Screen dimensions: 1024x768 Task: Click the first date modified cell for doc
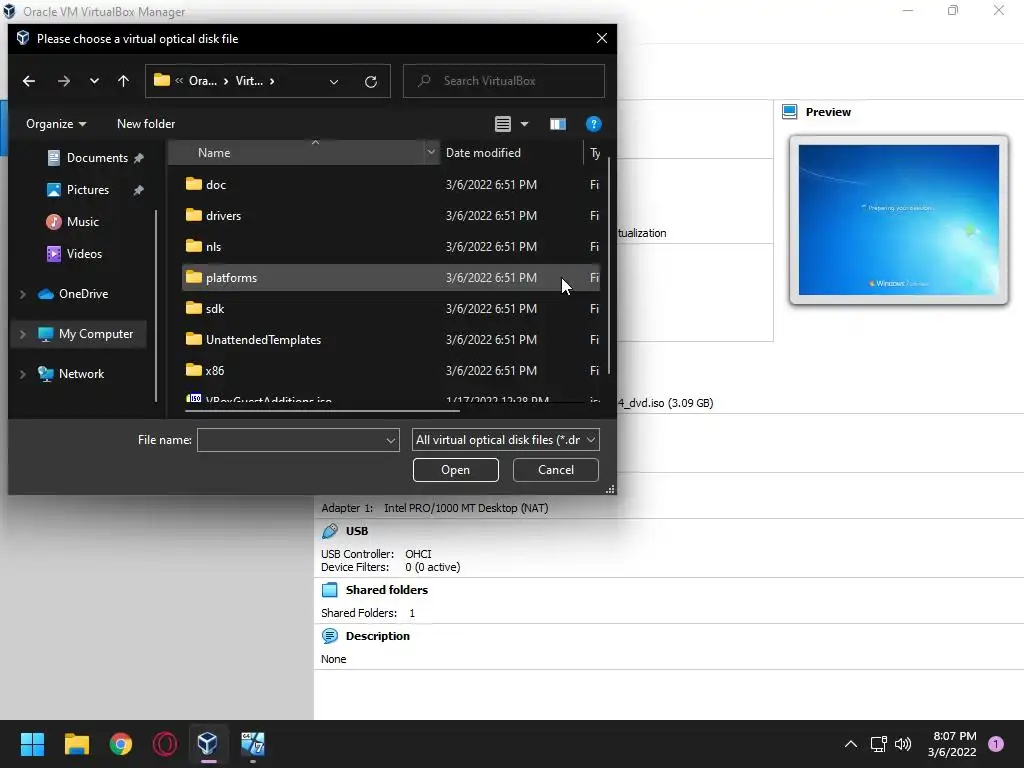tap(491, 185)
